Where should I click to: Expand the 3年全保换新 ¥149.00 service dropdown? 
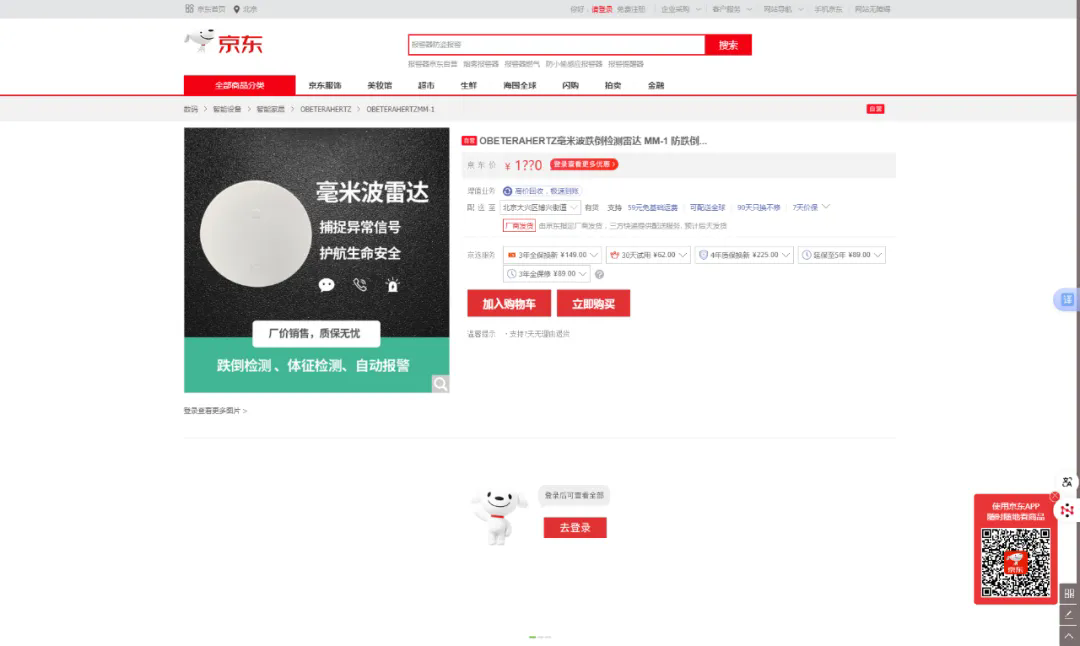pos(552,255)
